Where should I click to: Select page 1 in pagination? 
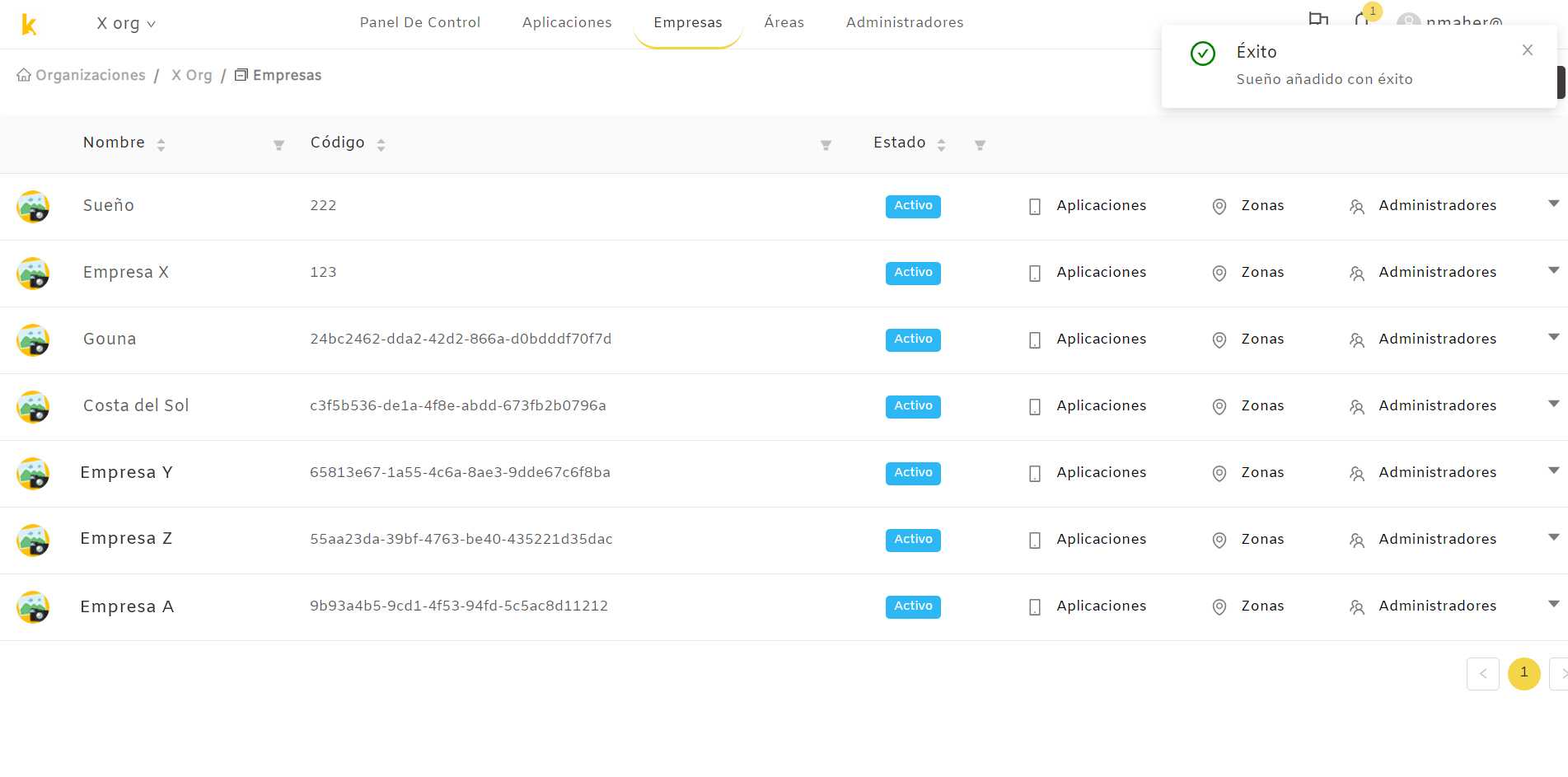[1524, 673]
